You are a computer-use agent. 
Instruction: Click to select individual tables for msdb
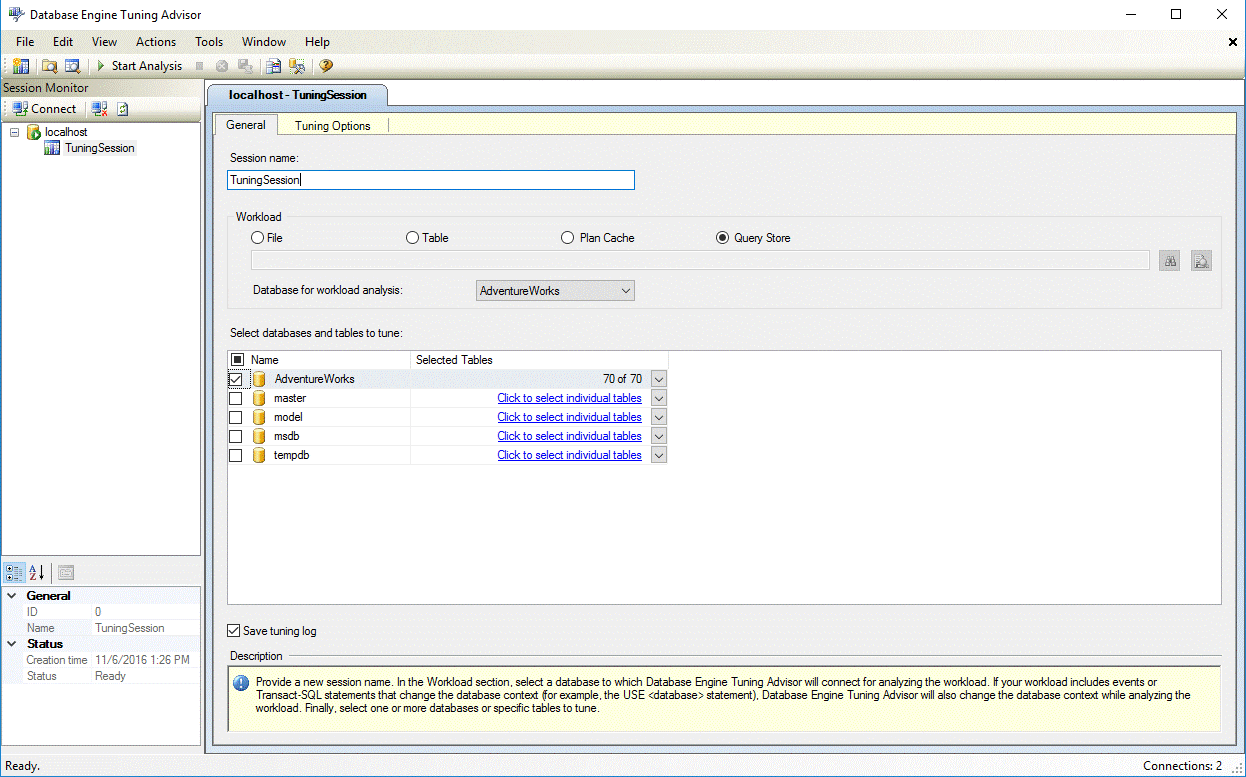[x=569, y=435]
